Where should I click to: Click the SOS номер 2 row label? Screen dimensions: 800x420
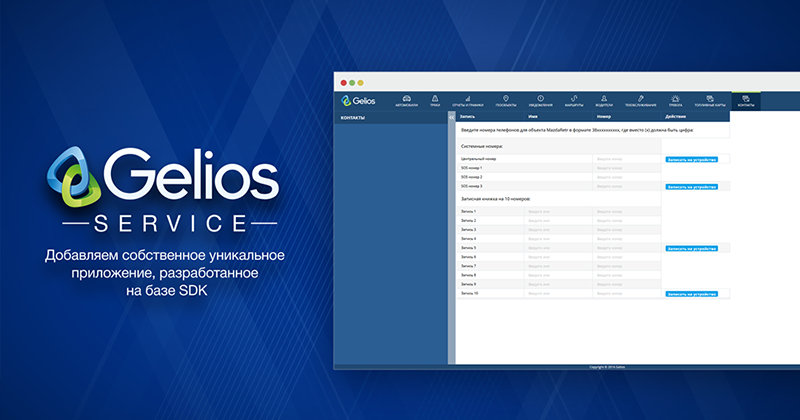point(471,177)
